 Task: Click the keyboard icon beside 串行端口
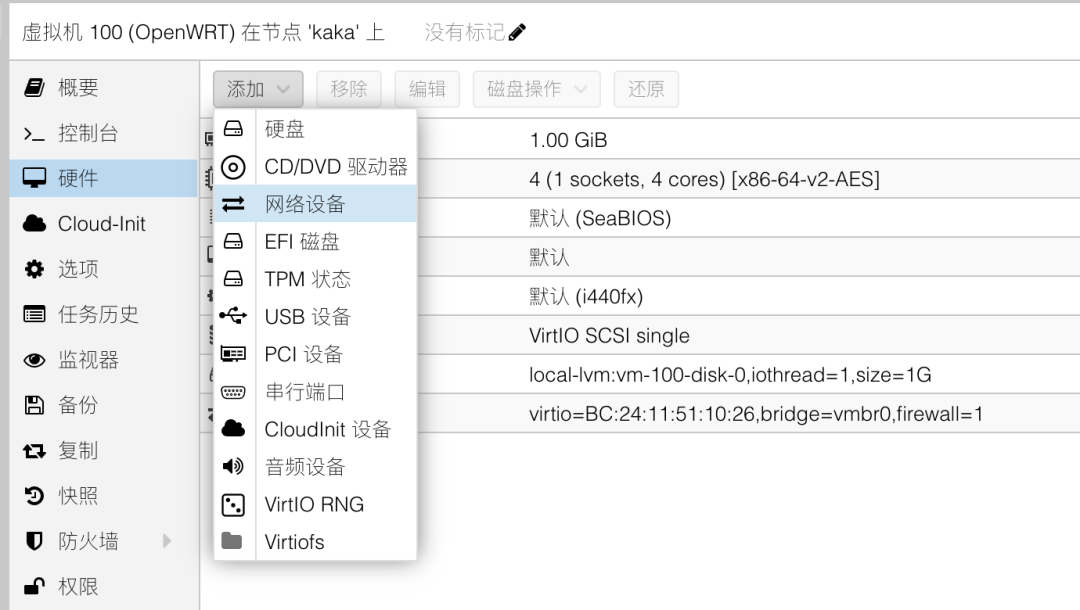[233, 392]
